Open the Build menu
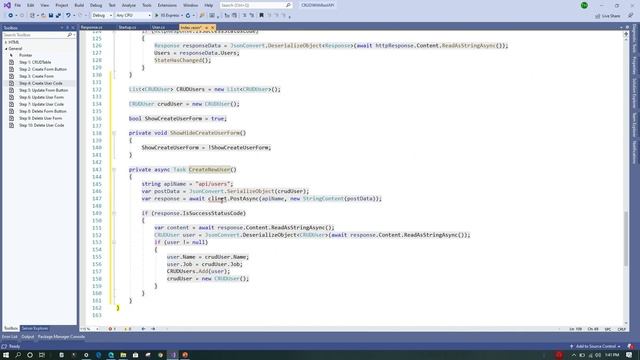 [79, 5]
